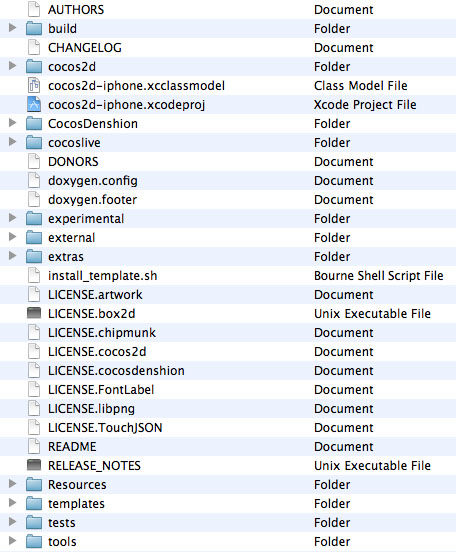Select cocos2d-iphone.xcodeproj file name
Image resolution: width=456 pixels, height=552 pixels.
126,105
